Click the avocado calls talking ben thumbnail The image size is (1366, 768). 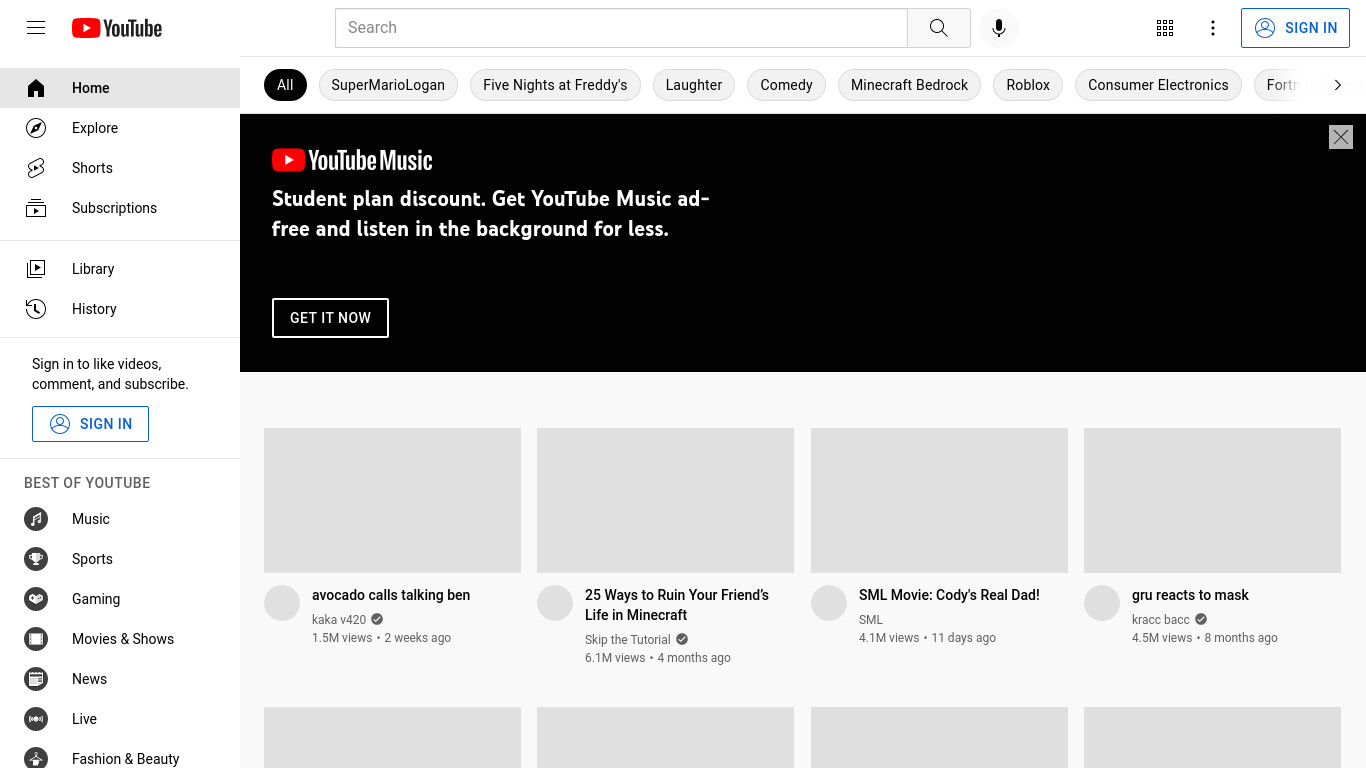[392, 500]
